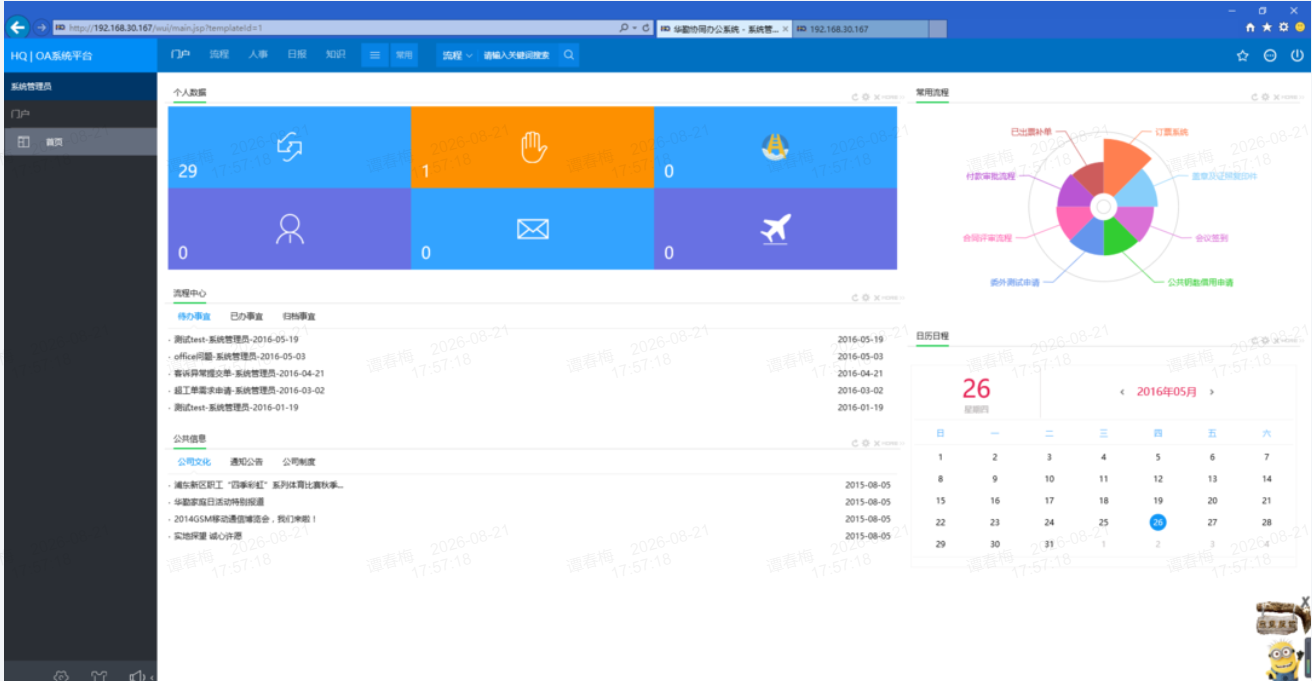Click the favorites star icon in blue header
The image size is (1312, 681).
click(1242, 56)
